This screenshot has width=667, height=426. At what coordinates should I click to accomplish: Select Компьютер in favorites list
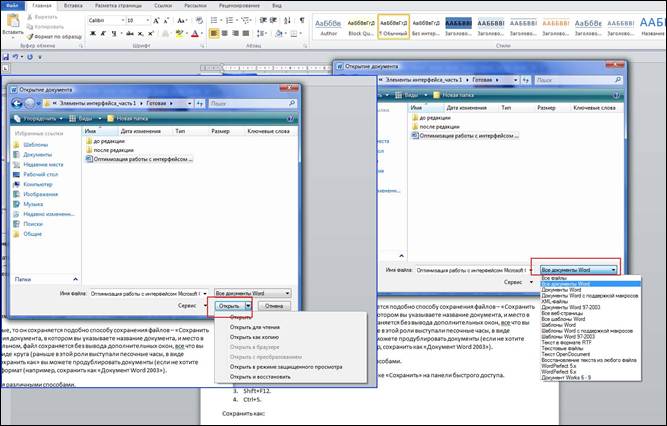click(x=33, y=184)
